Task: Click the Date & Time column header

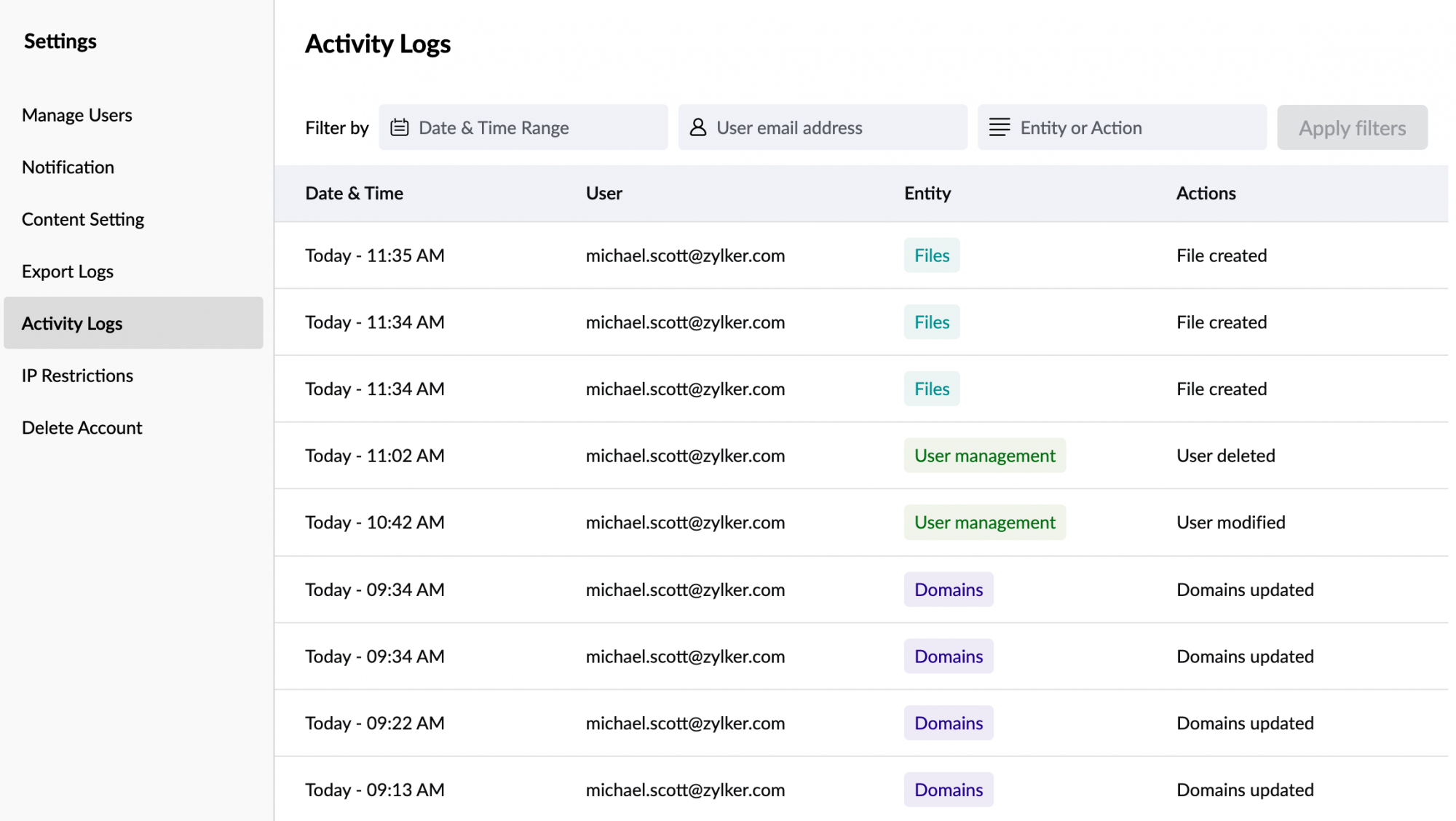Action: tap(354, 193)
